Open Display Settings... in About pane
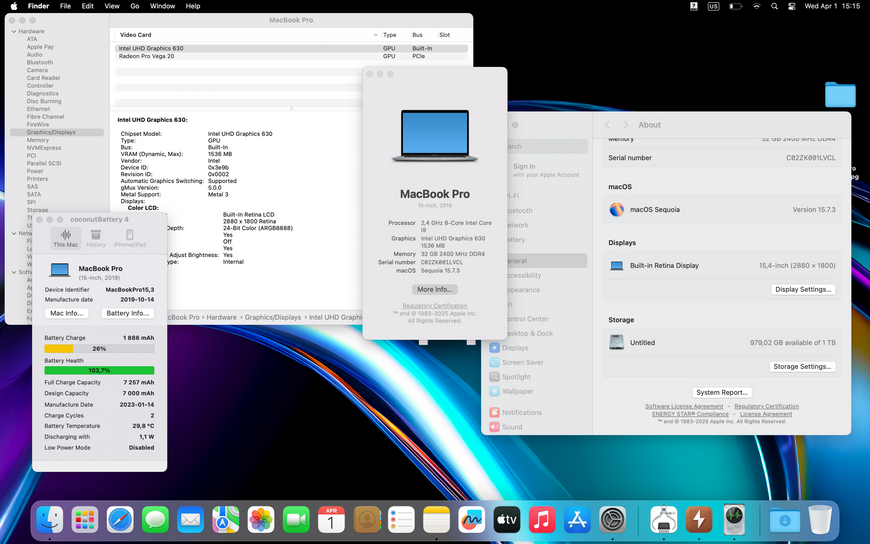The height and width of the screenshot is (544, 870). 803,289
